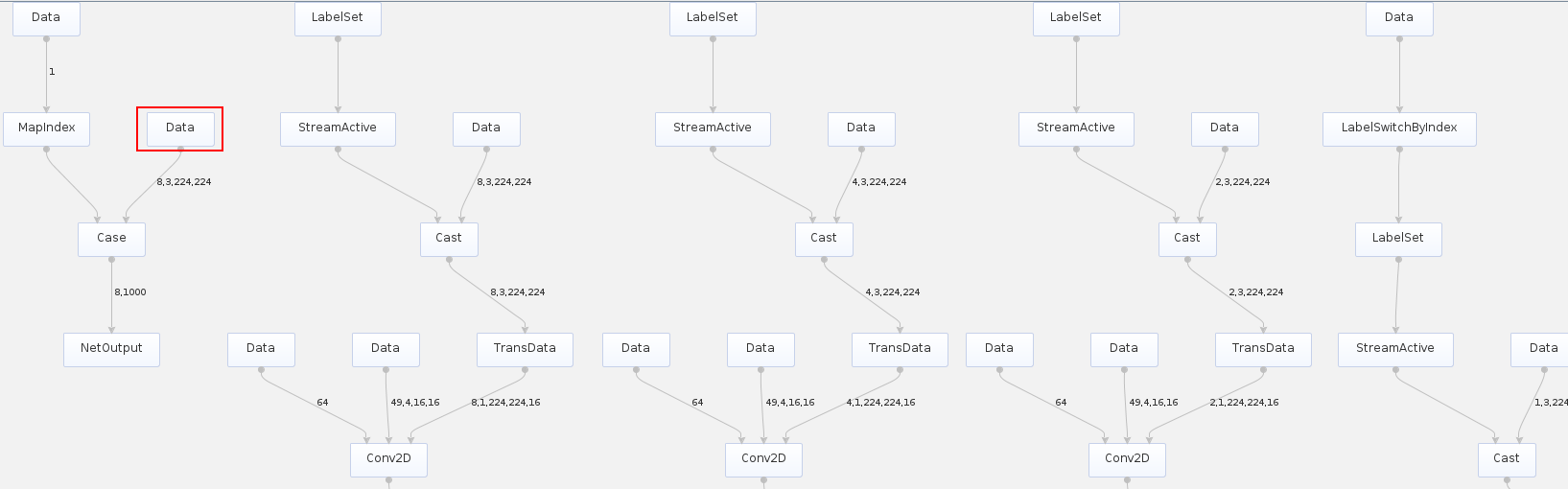Viewport: 1568px width, 489px height.
Task: Select Data node sending 2,3,224,224 to Cast
Action: [x=1225, y=128]
